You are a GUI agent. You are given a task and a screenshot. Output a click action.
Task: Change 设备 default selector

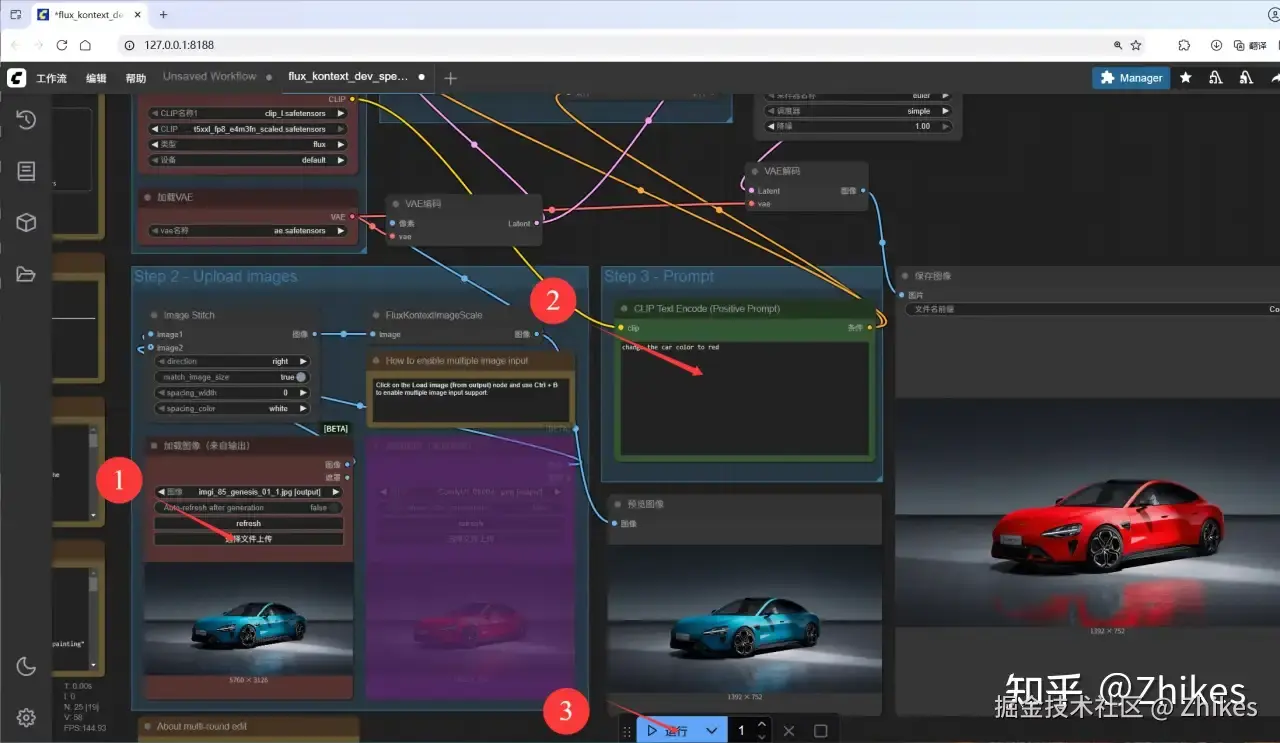pos(247,160)
